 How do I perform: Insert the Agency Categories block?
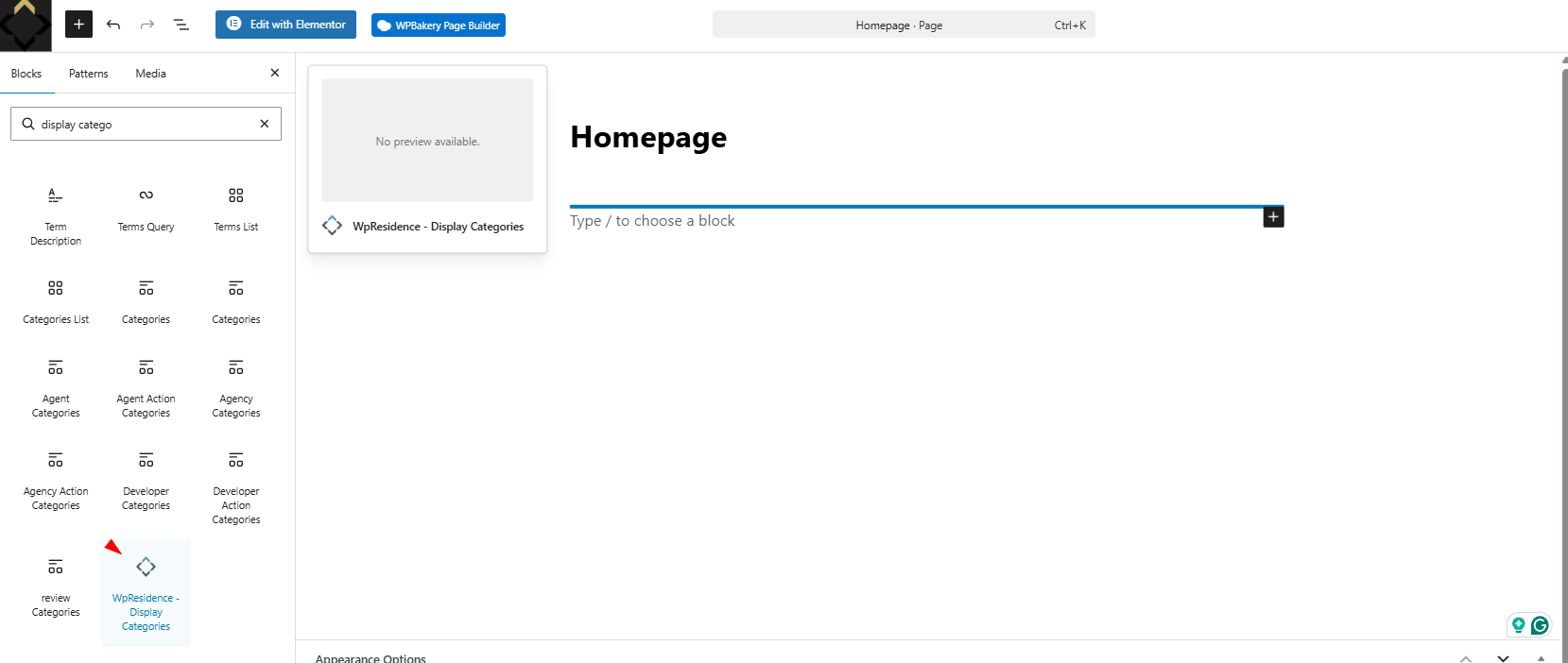tap(236, 387)
